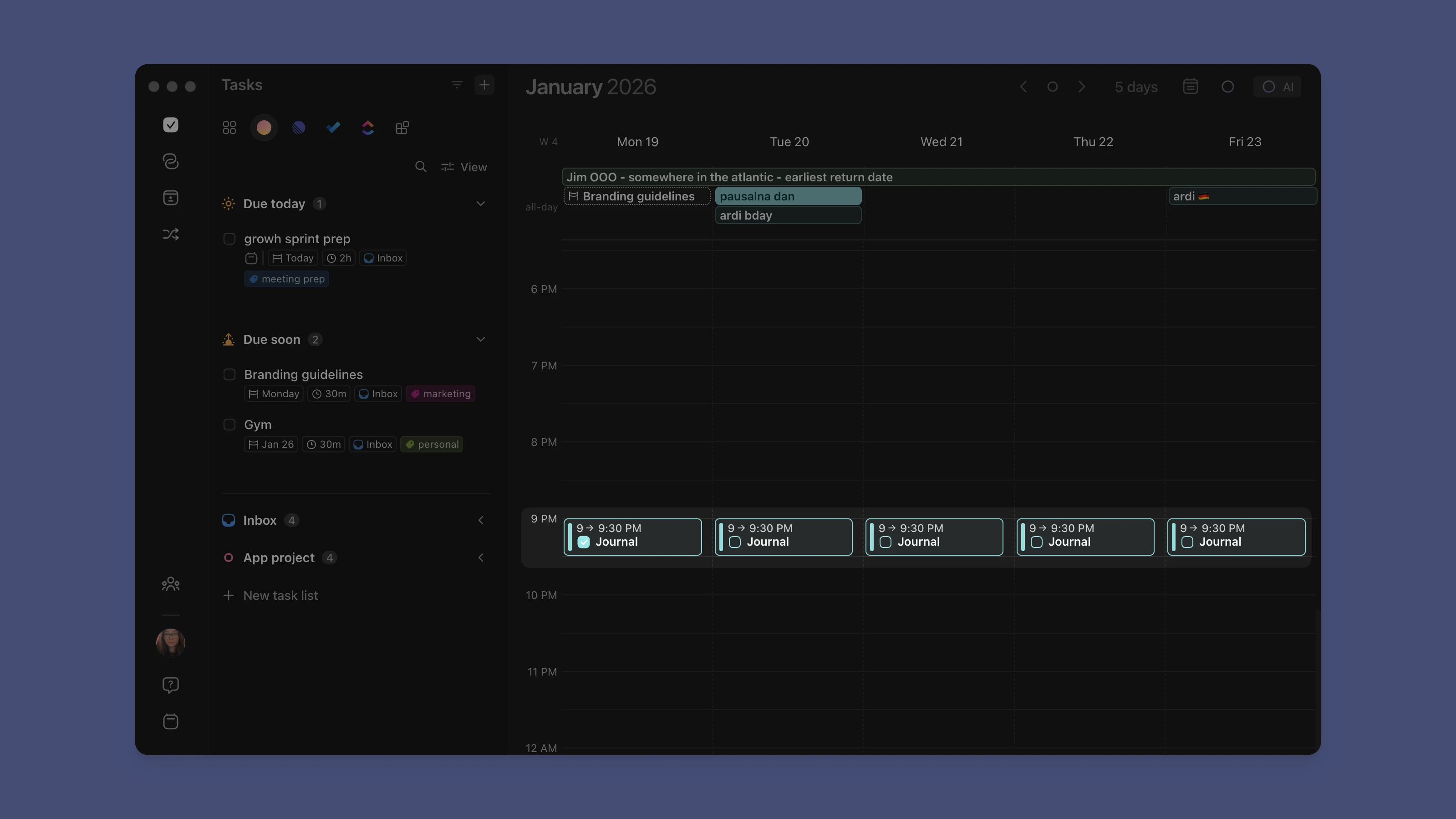Expand the App project task list

pyautogui.click(x=481, y=558)
